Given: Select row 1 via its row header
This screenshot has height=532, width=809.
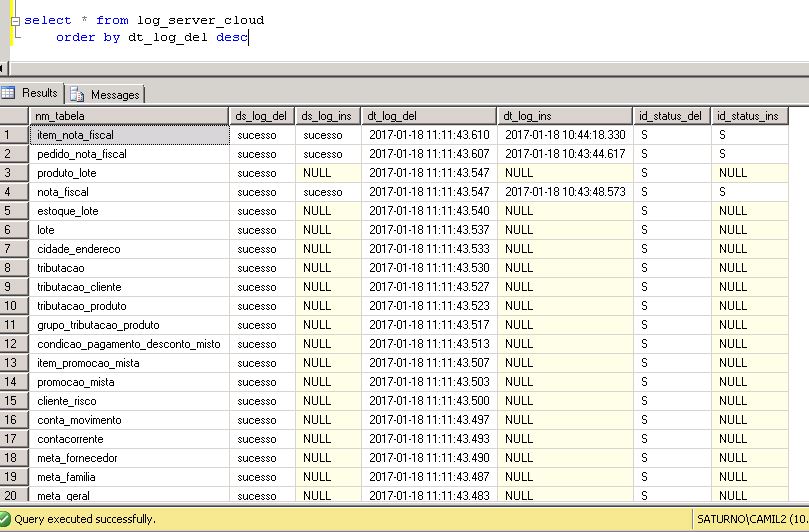Looking at the screenshot, I should coord(14,135).
